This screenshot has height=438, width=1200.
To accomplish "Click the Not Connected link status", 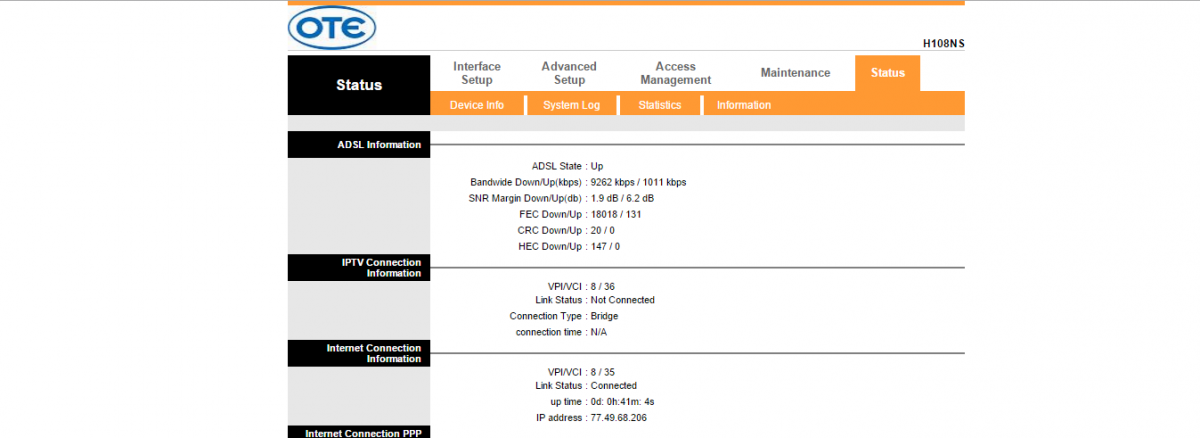I will tap(623, 300).
